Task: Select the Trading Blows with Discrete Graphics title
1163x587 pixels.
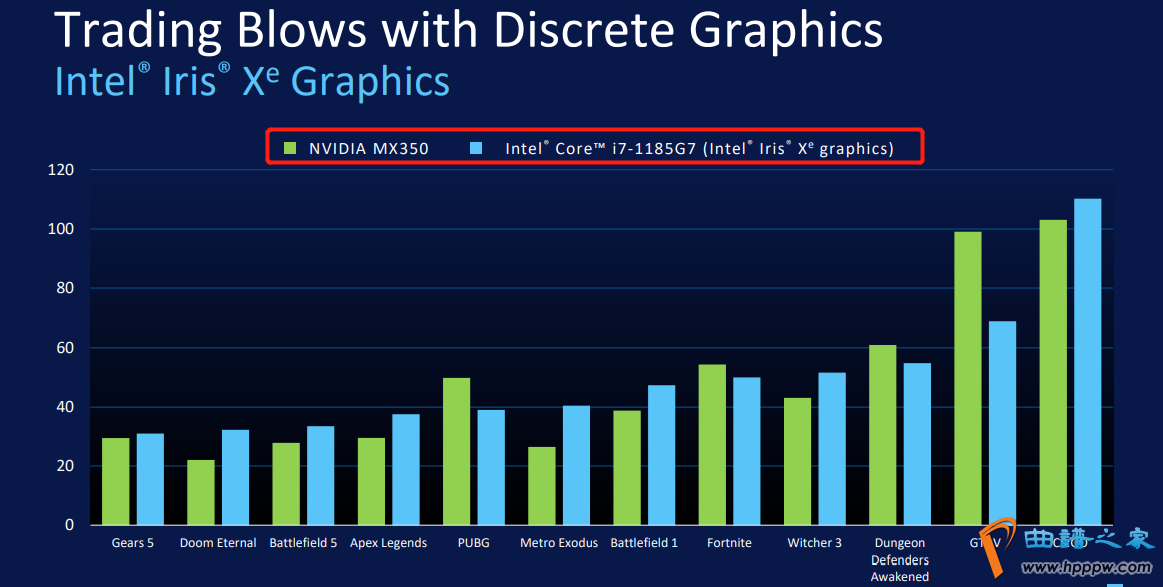Action: coord(468,30)
